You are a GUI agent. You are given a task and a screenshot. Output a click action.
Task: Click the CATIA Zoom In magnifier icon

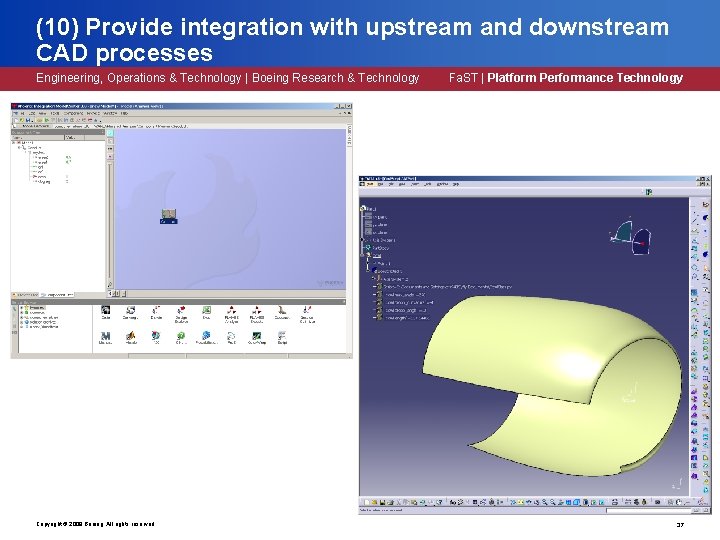click(545, 502)
